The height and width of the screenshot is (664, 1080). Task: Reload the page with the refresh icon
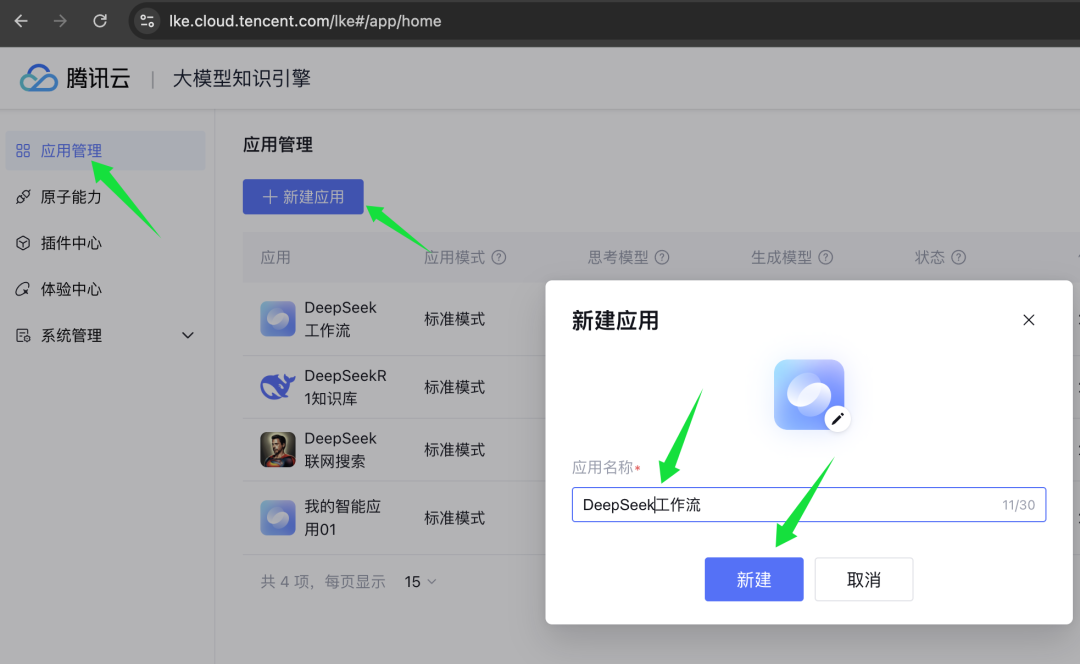click(x=100, y=21)
